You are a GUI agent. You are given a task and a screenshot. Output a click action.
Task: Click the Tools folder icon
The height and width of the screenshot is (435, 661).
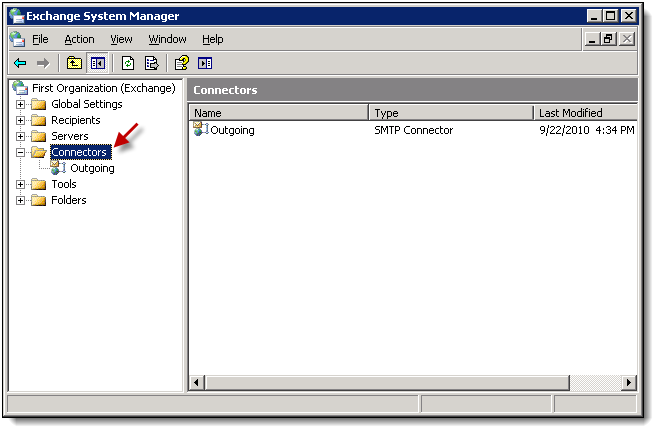pyautogui.click(x=38, y=184)
